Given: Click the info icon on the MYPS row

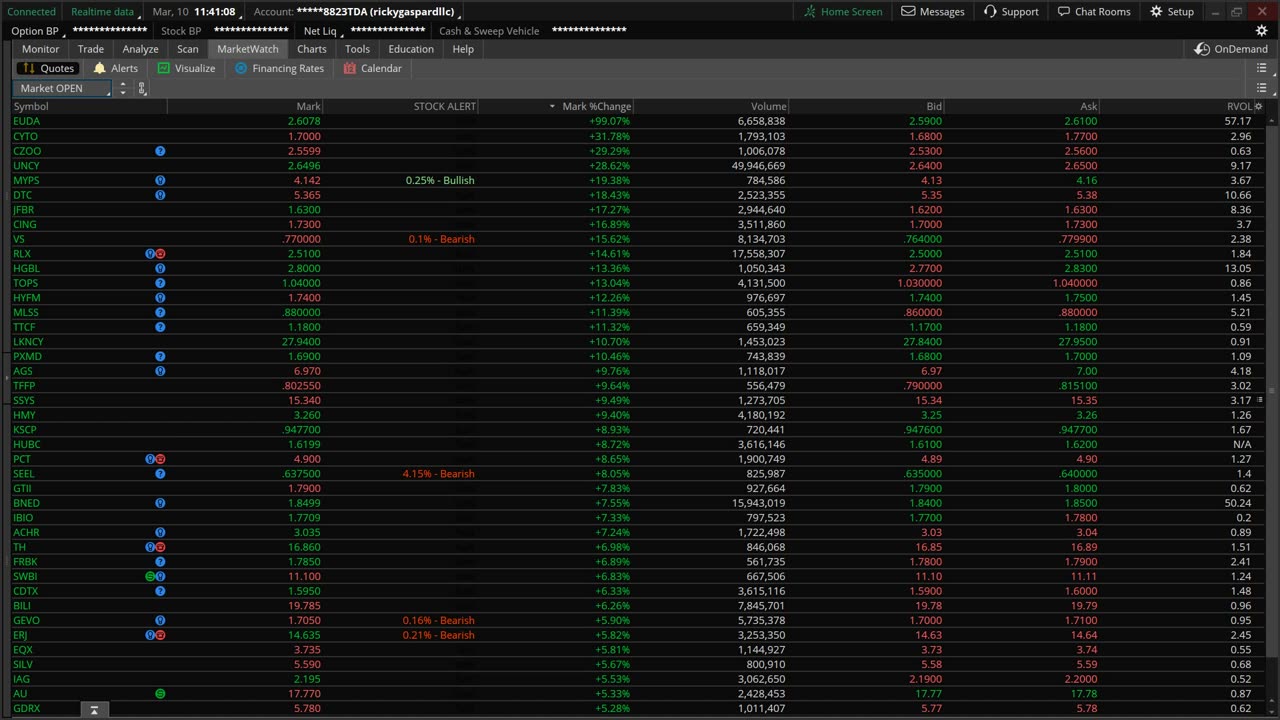Looking at the screenshot, I should [x=160, y=180].
